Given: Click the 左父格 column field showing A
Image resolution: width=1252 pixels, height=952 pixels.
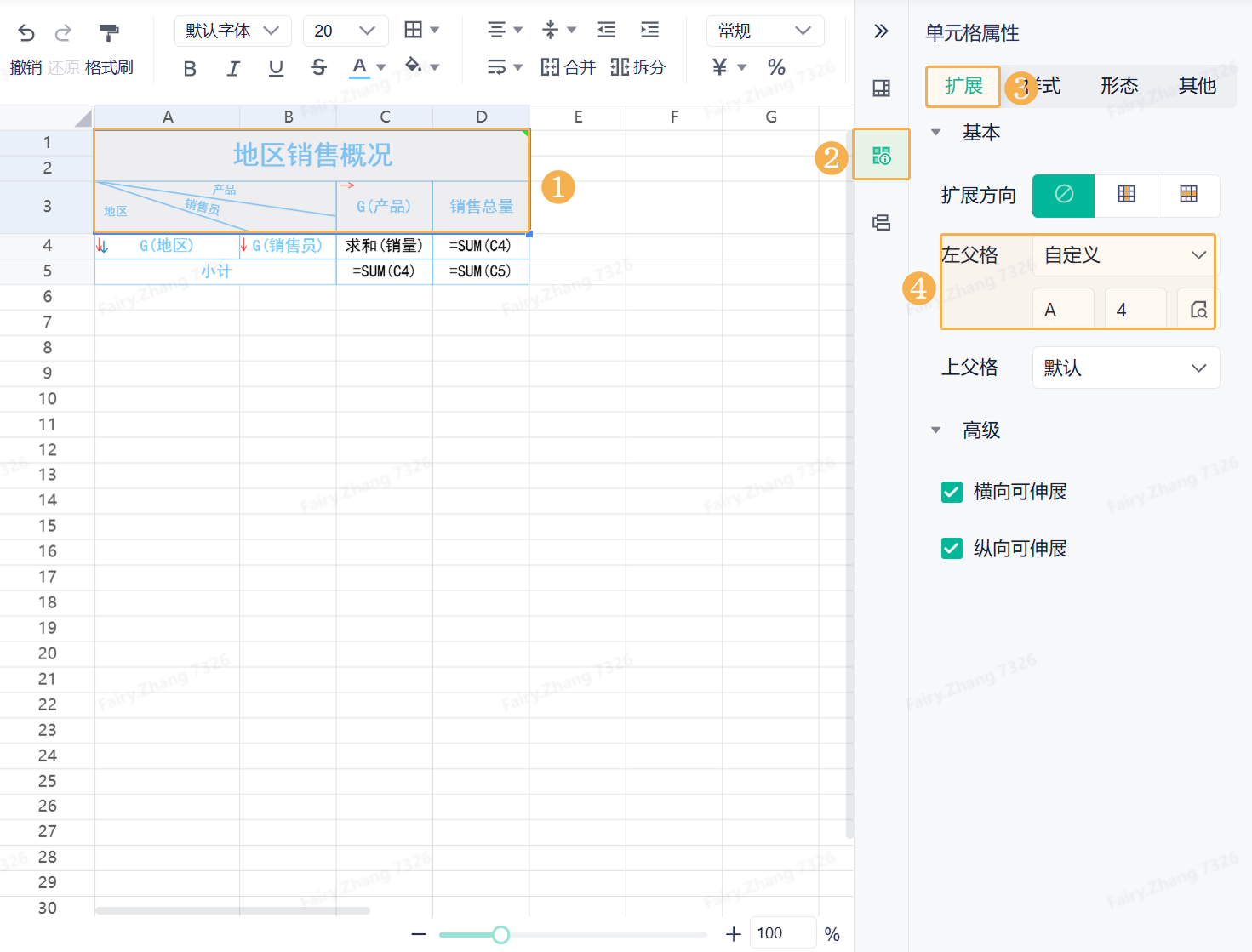Looking at the screenshot, I should click(1063, 310).
